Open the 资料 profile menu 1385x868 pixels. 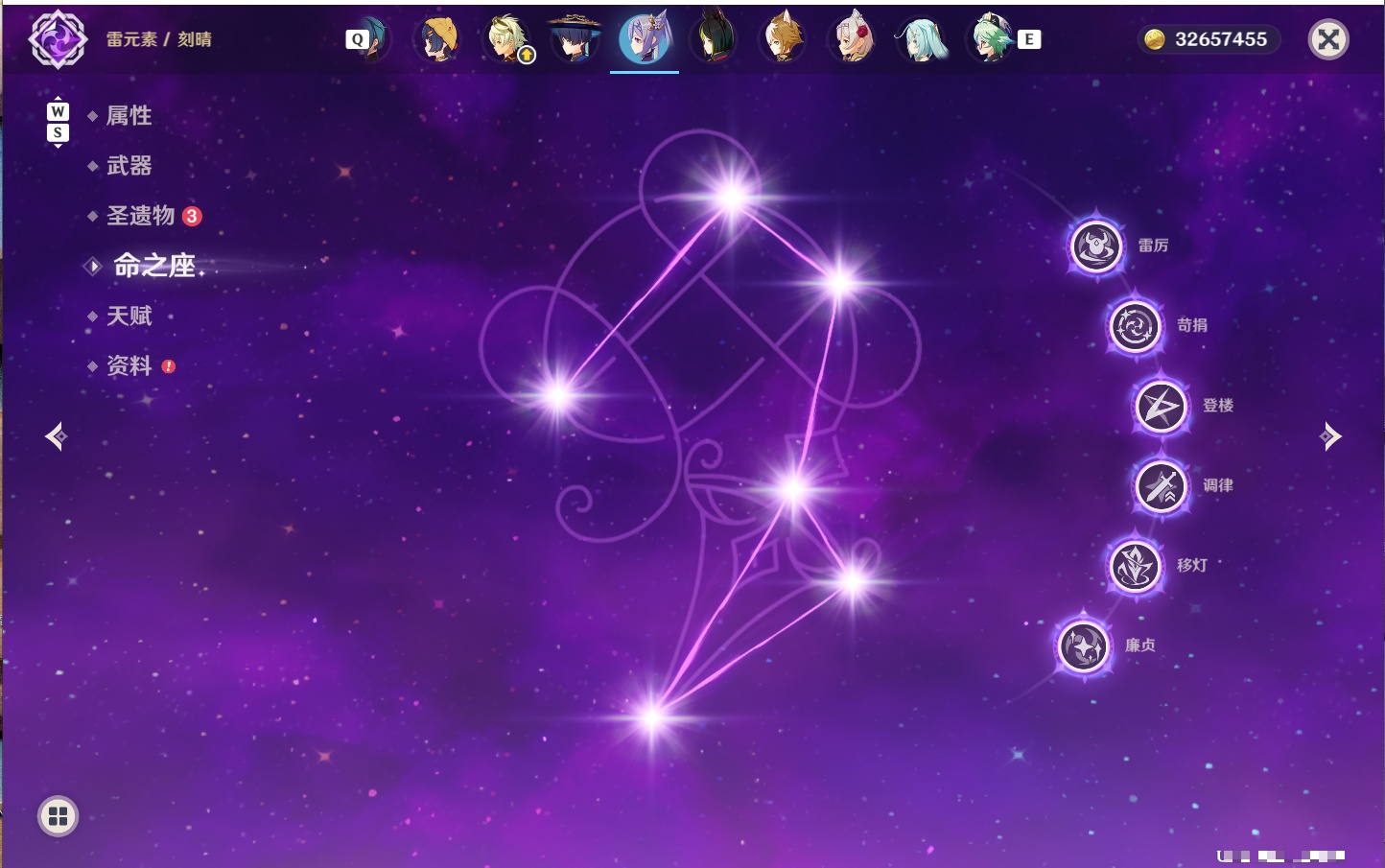pyautogui.click(x=129, y=365)
